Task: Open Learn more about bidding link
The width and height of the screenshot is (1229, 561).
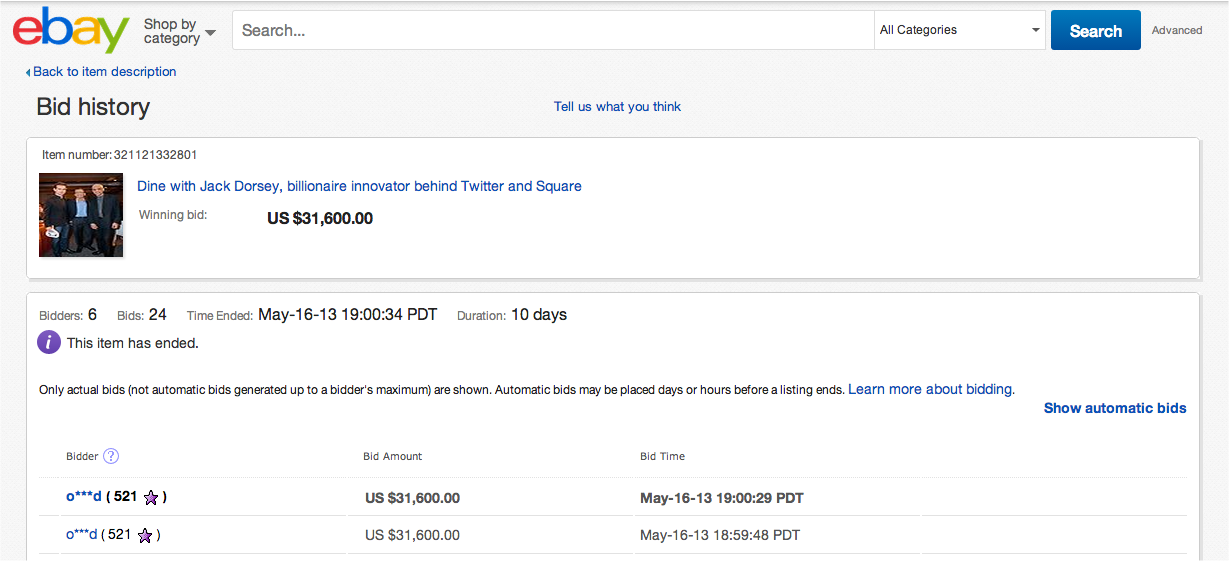Action: click(930, 389)
